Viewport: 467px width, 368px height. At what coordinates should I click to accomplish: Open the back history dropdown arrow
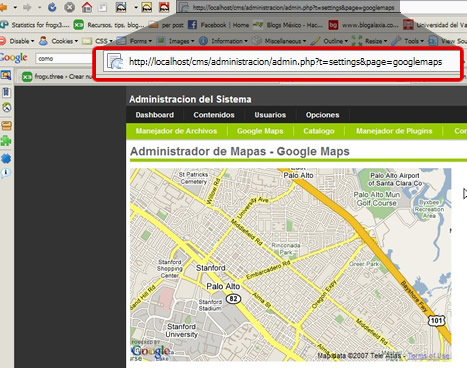tap(15, 7)
